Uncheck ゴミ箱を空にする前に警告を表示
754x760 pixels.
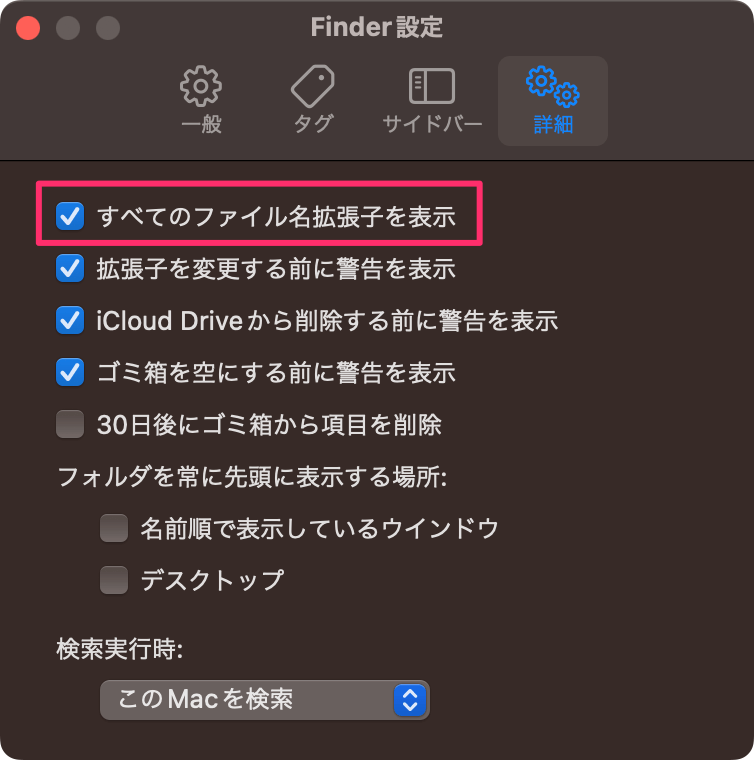pyautogui.click(x=70, y=372)
